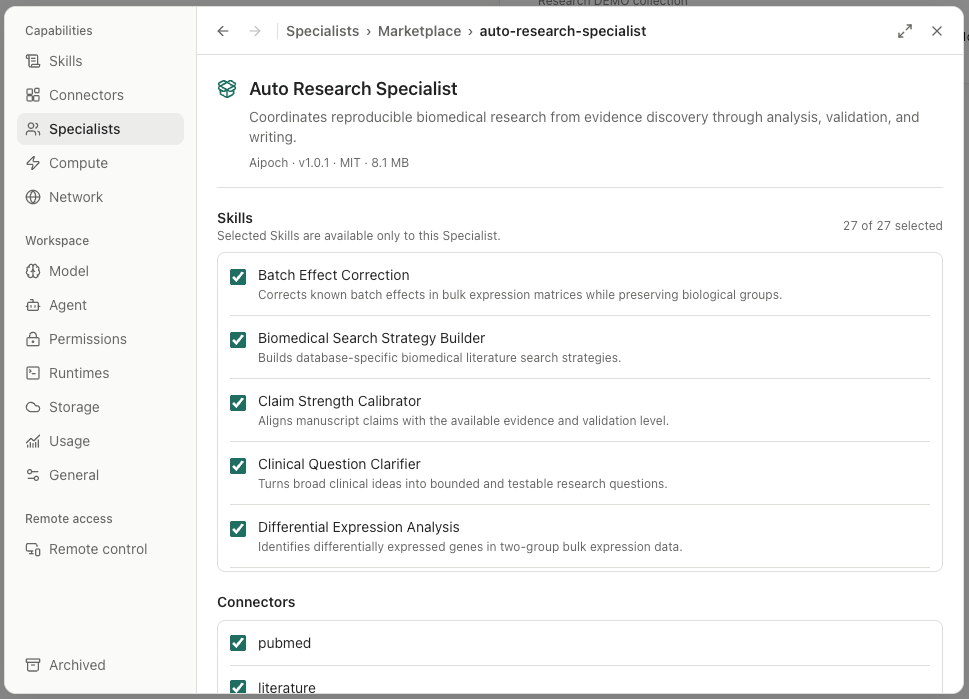
Task: Click the pubmed connector label
Action: [x=284, y=643]
